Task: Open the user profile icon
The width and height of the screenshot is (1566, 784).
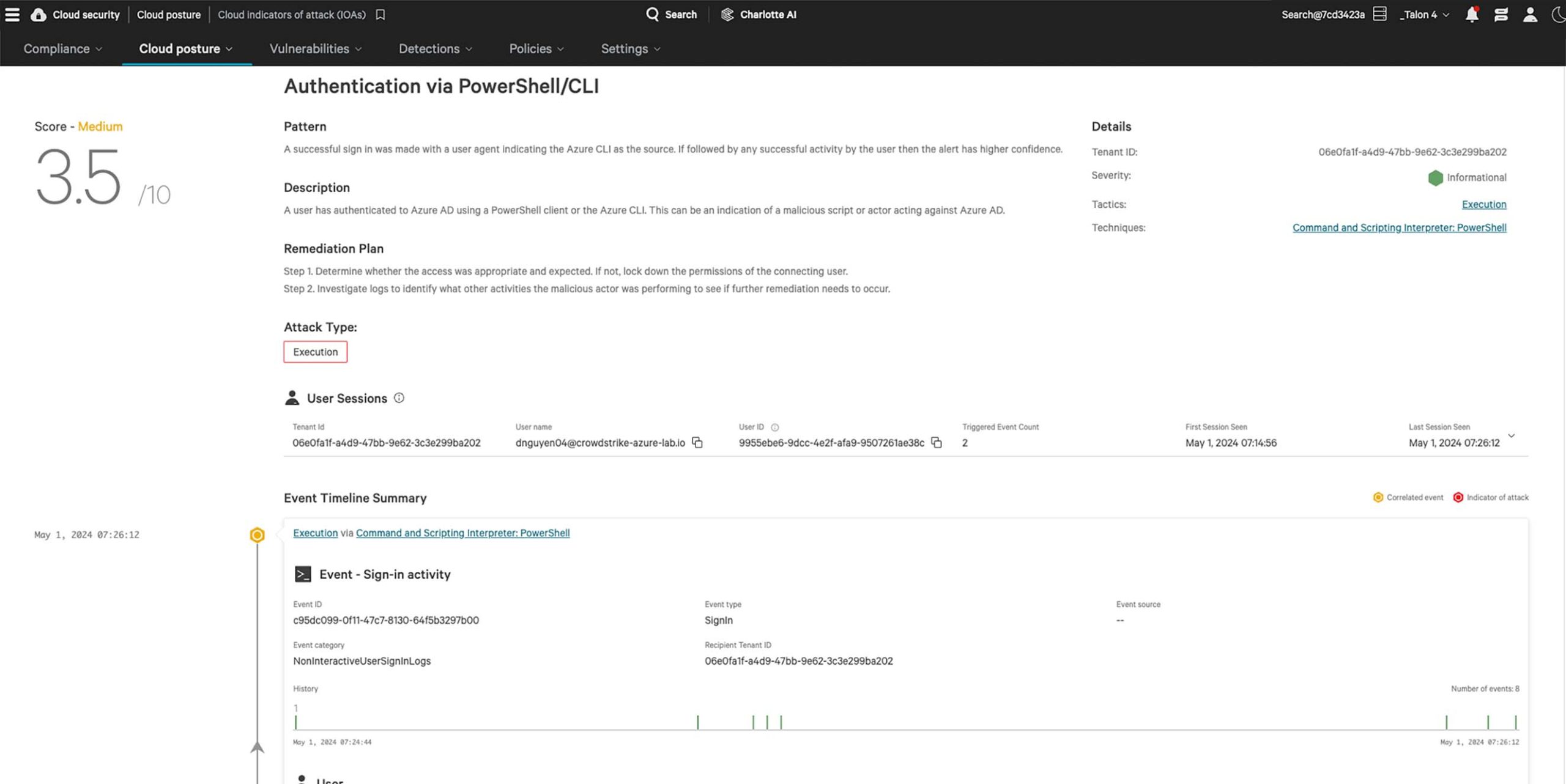Action: [1530, 15]
